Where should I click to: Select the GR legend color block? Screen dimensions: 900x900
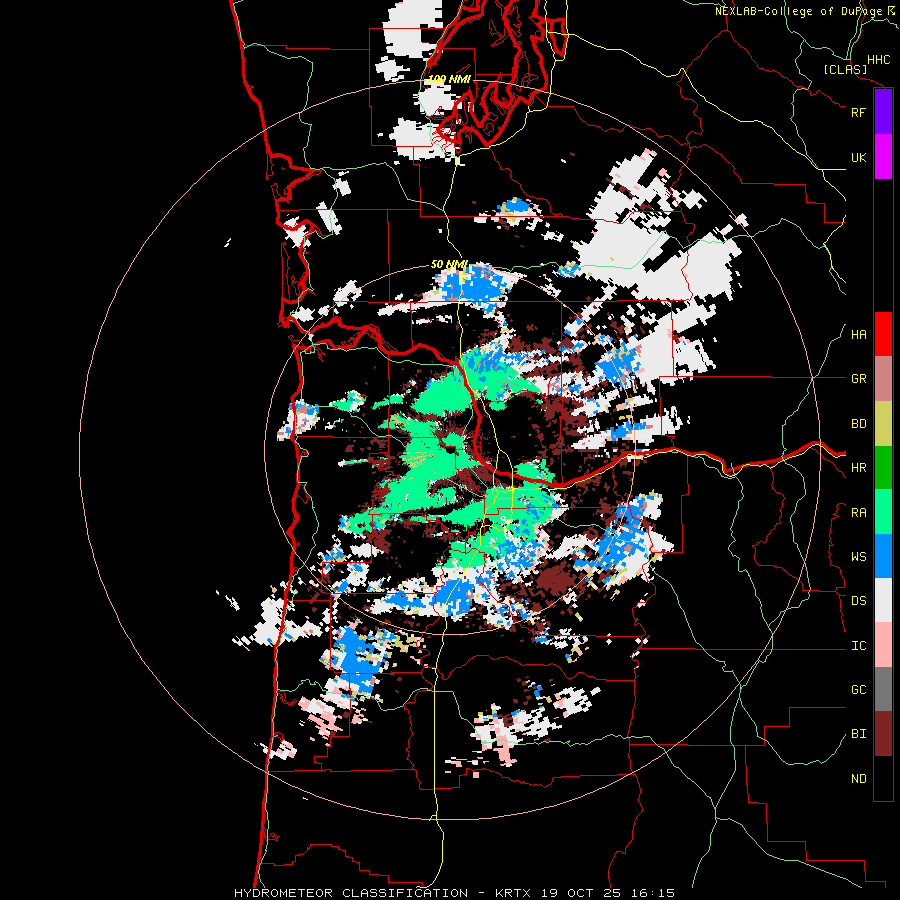883,379
